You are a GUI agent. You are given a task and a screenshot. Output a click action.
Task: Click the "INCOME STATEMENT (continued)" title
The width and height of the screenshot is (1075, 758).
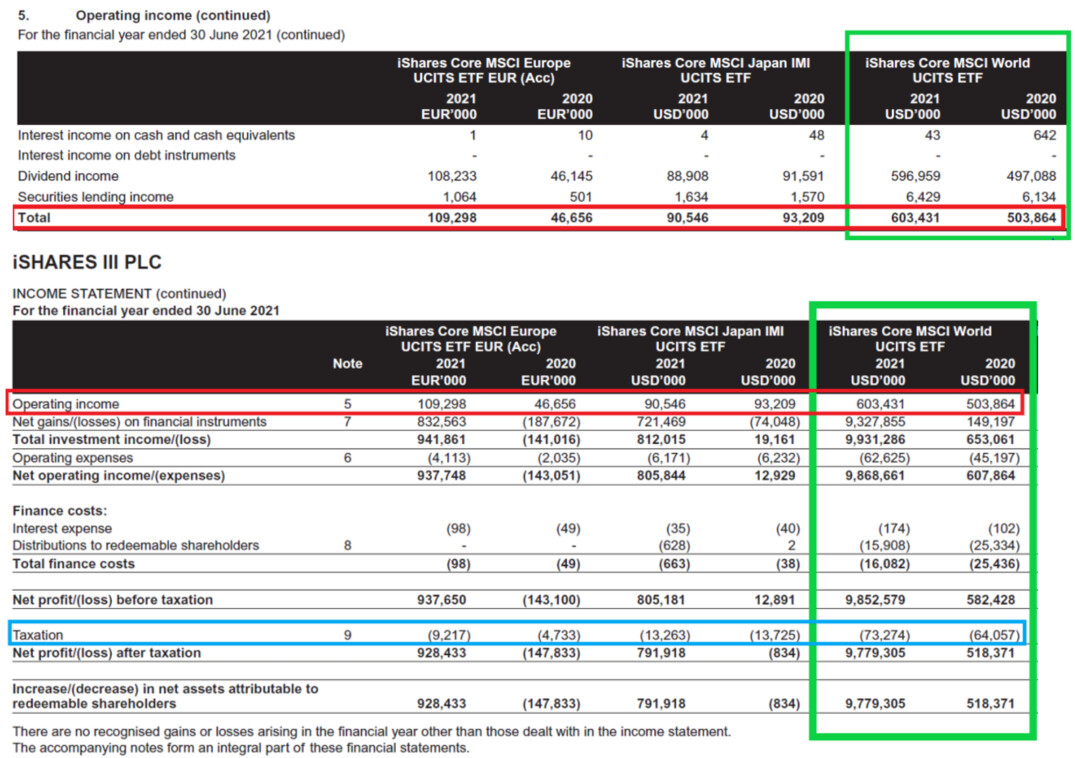point(119,293)
